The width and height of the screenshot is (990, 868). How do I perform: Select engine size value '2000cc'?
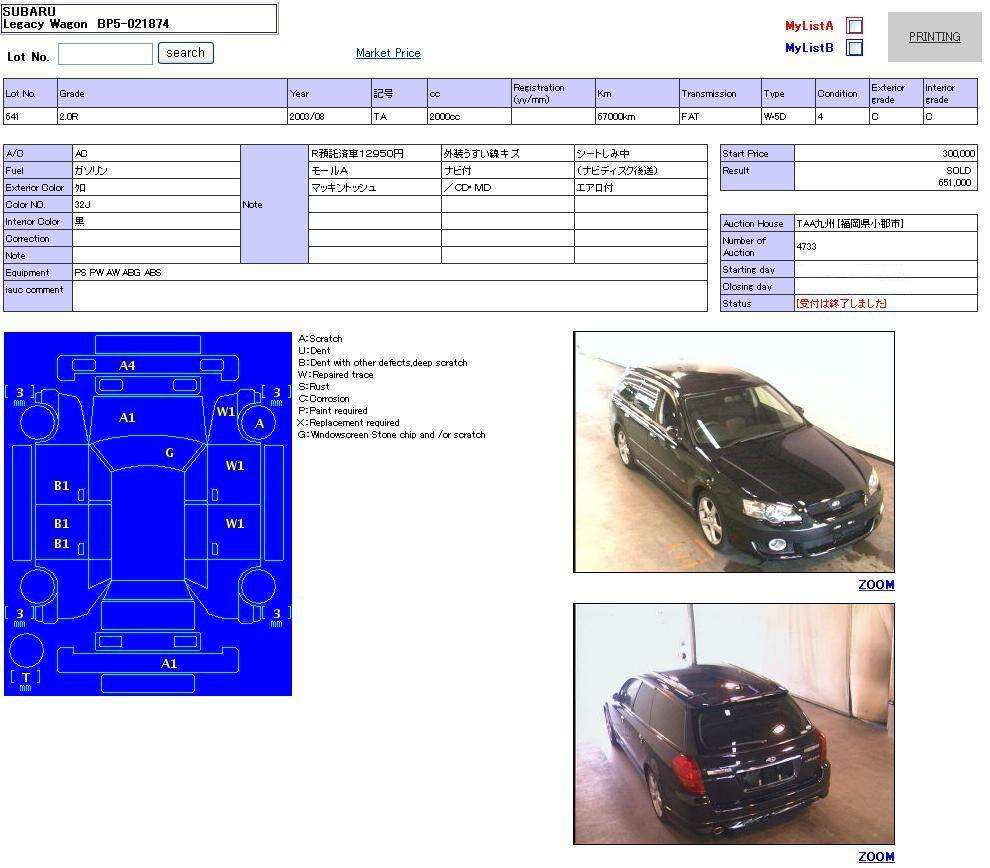(444, 117)
